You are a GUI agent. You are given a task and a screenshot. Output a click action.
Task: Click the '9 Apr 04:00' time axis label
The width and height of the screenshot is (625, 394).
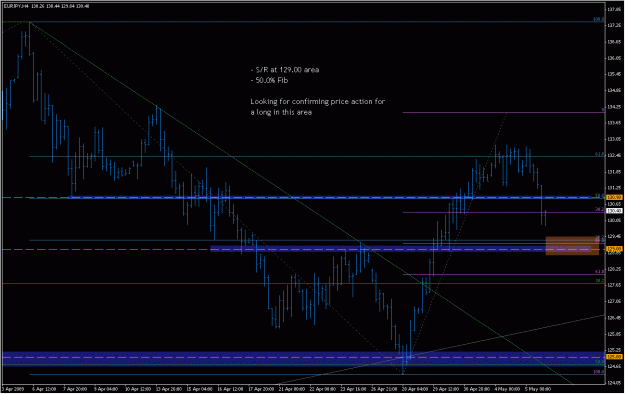click(106, 389)
